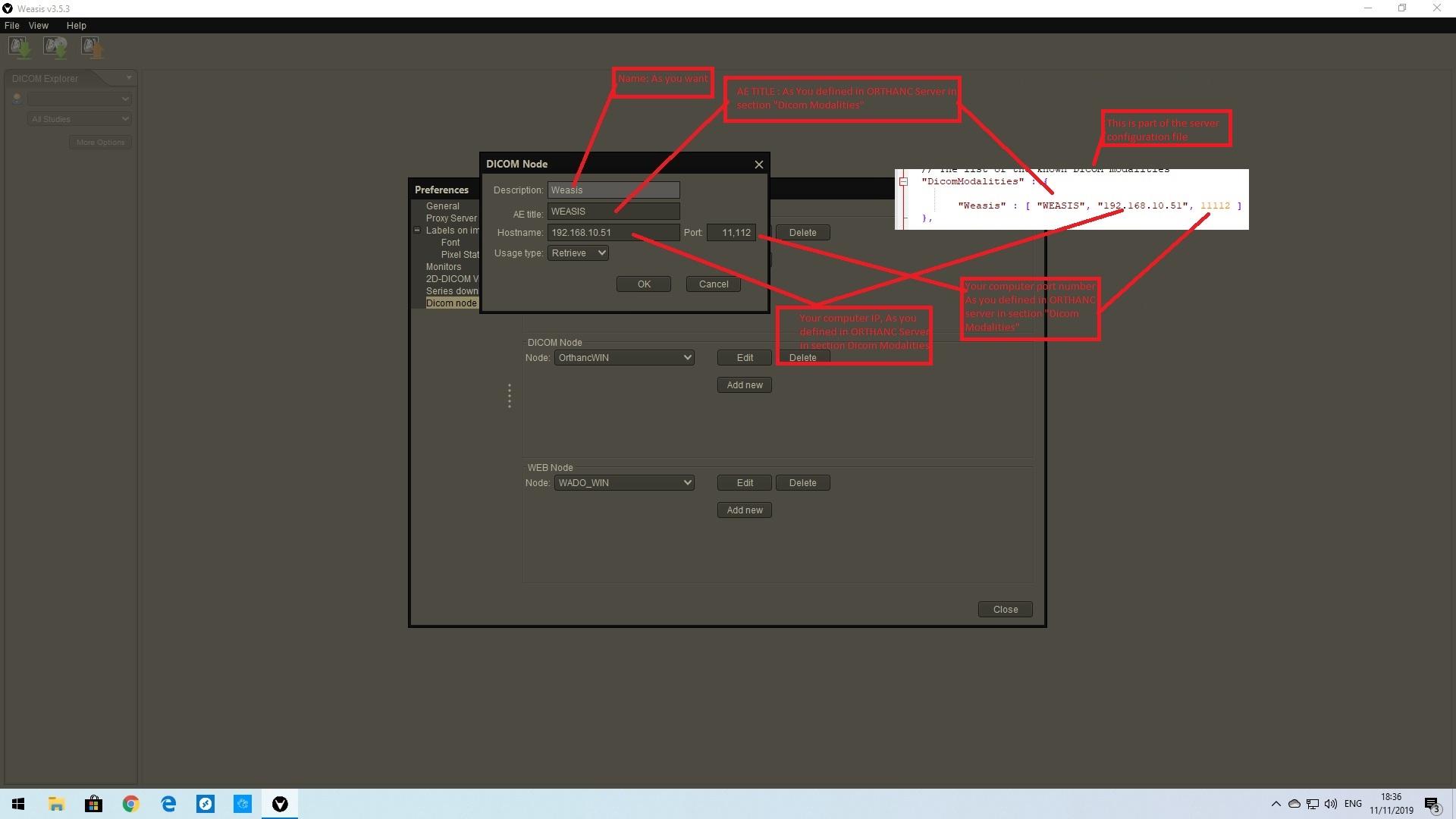The image size is (1456, 819).
Task: Click the Port field showing 11,112
Action: (x=731, y=233)
